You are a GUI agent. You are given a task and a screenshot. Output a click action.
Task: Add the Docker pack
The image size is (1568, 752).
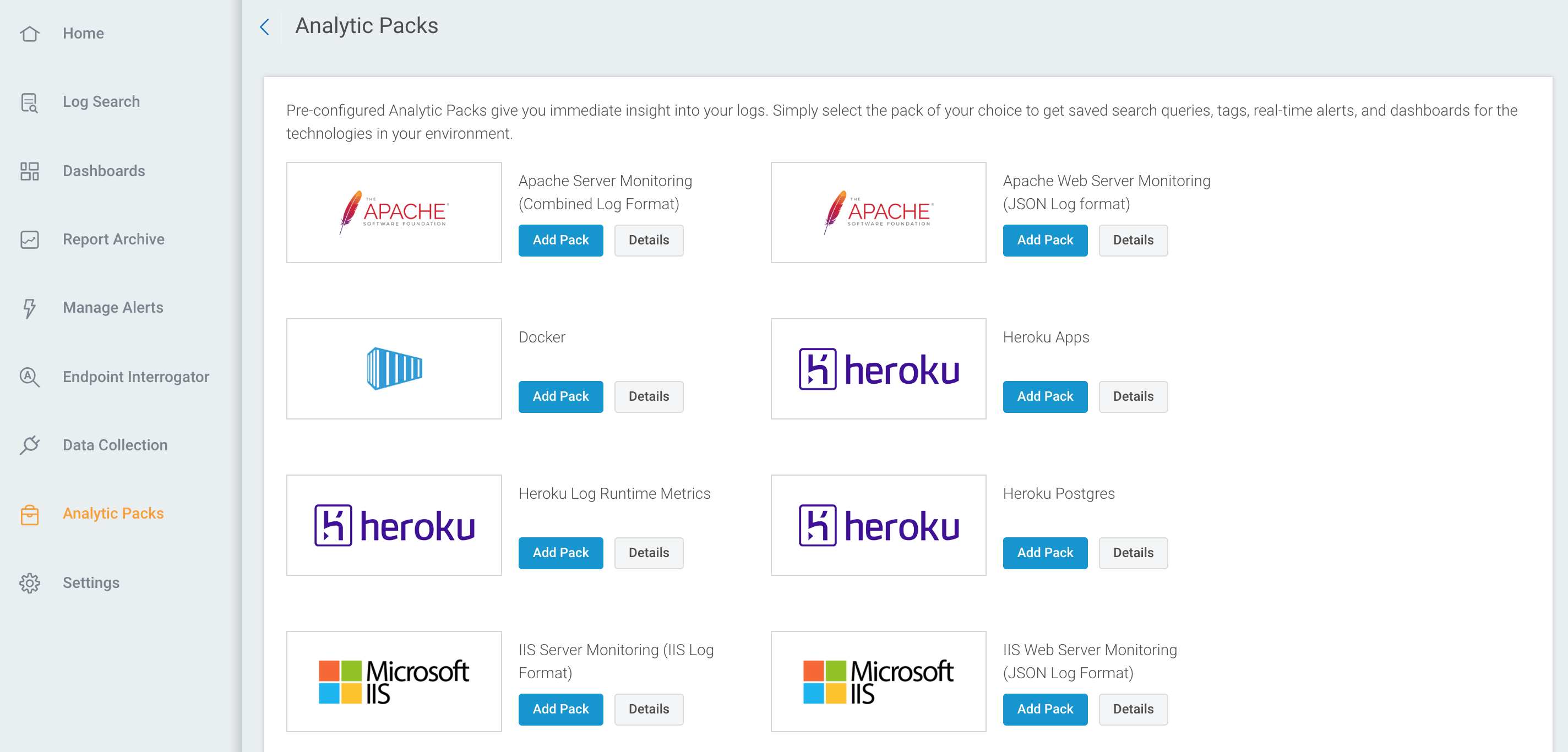560,397
